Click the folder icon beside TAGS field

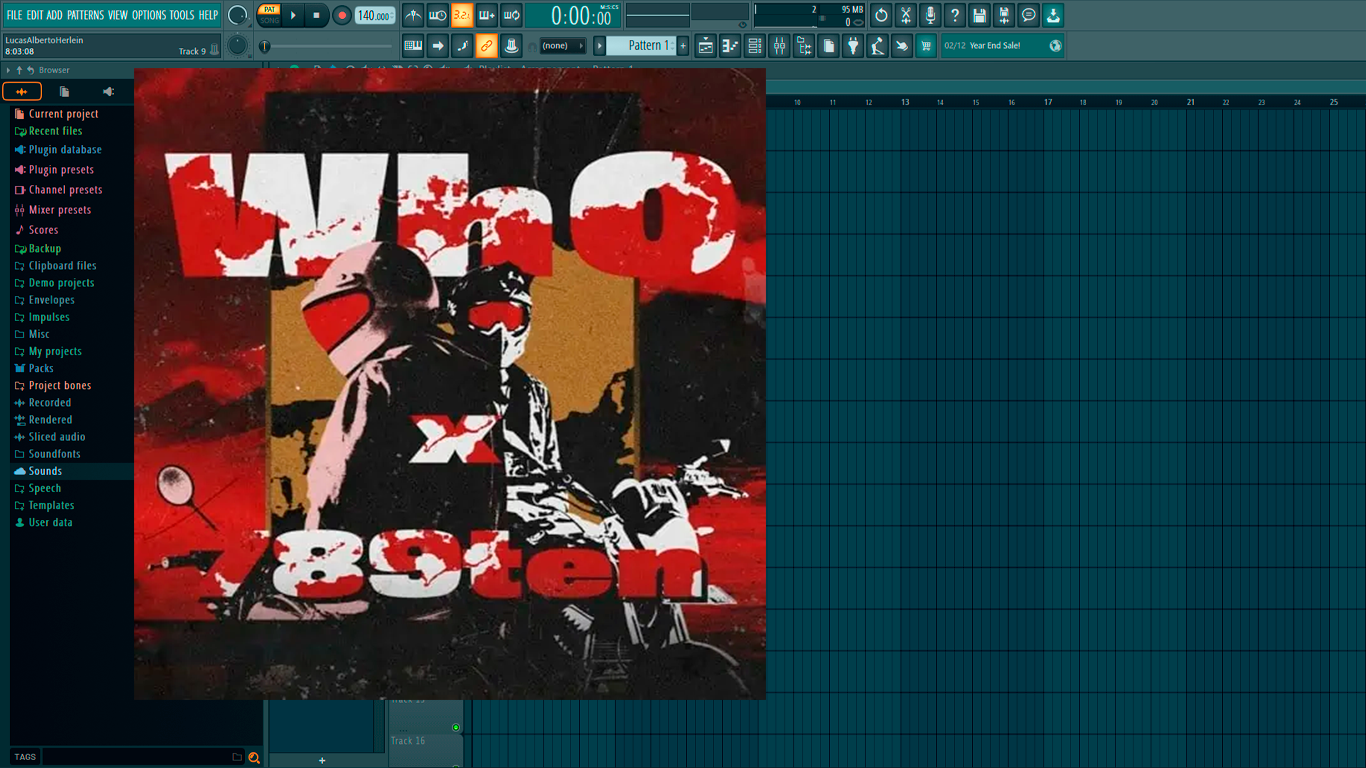point(237,757)
